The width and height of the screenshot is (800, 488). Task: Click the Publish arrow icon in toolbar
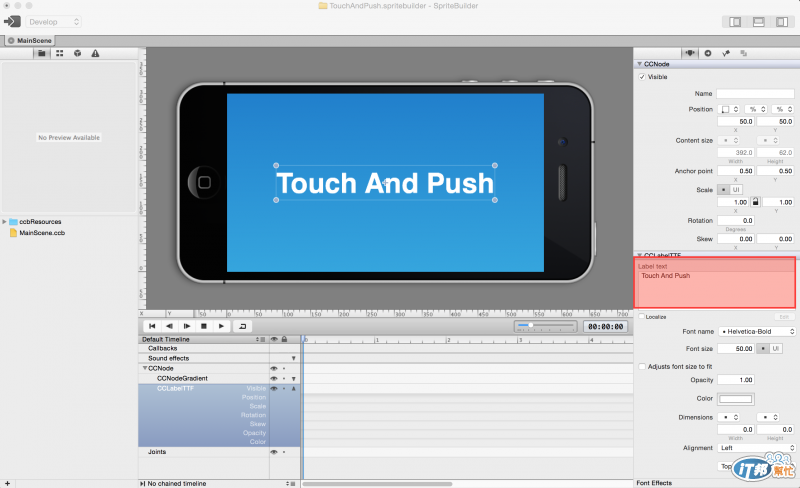click(12, 21)
